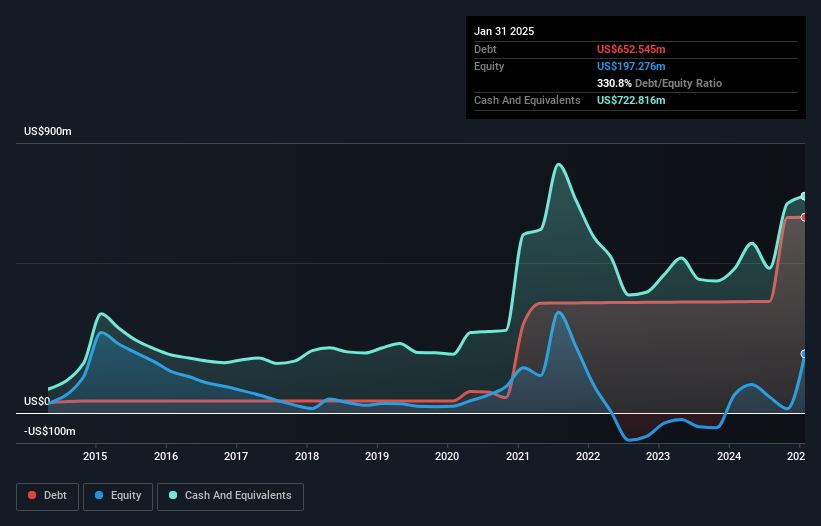
Task: Click the teal Cash data point marker
Action: click(x=804, y=196)
